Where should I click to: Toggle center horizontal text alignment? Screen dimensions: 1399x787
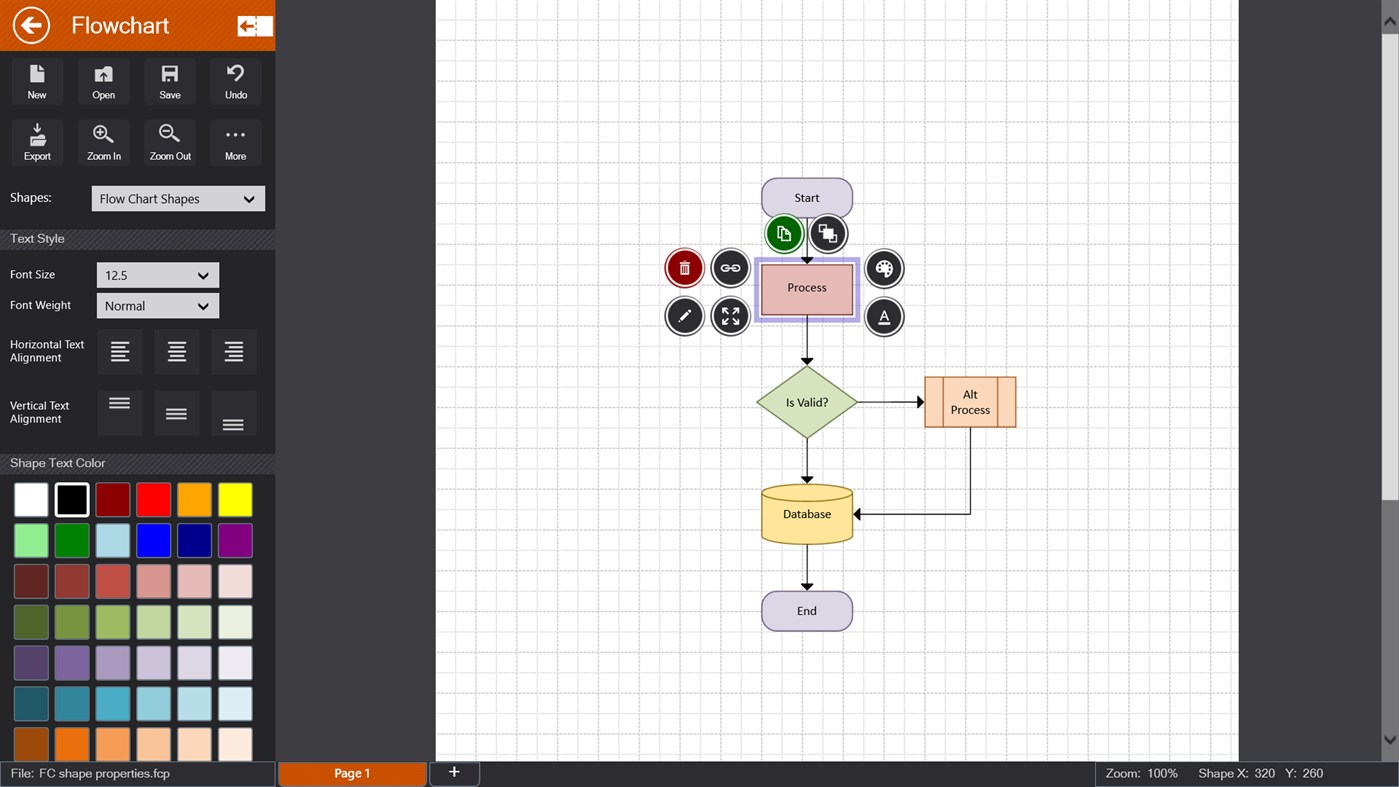click(x=176, y=351)
